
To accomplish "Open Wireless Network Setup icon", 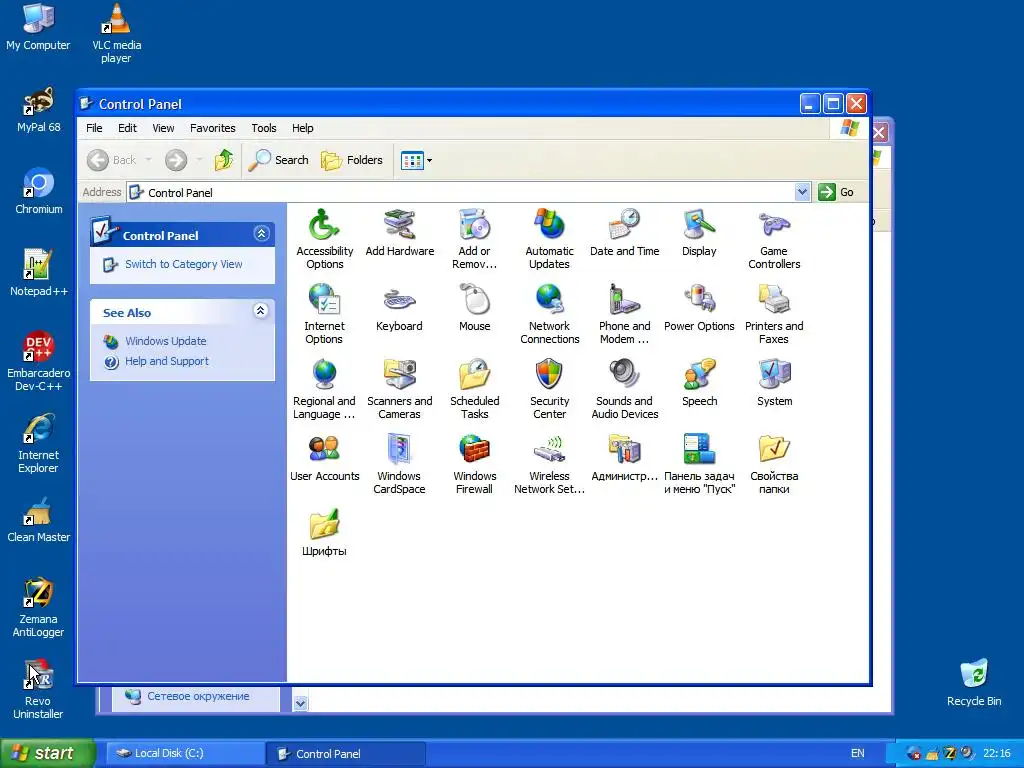I will click(550, 451).
